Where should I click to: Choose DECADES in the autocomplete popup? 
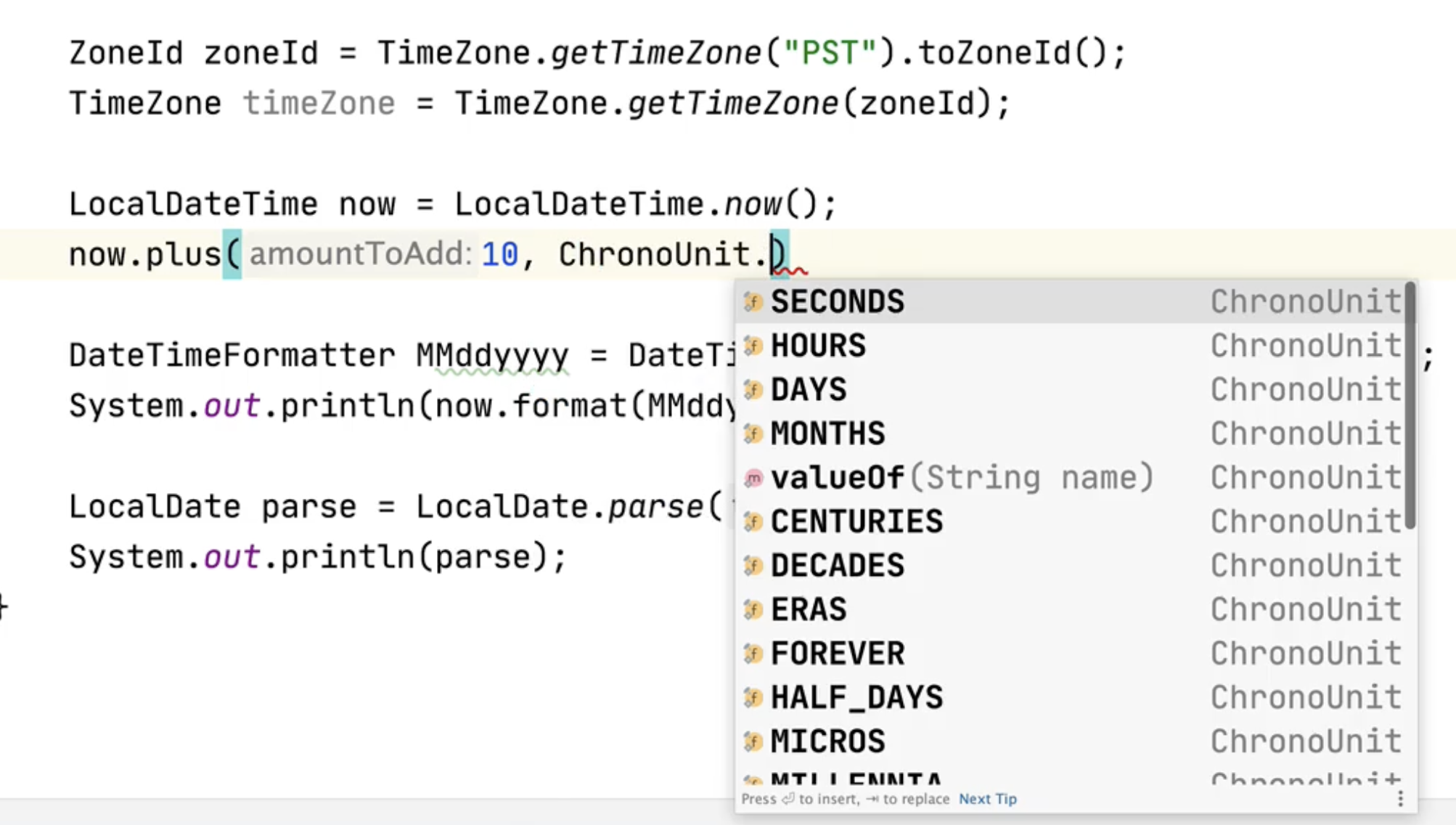coord(837,566)
